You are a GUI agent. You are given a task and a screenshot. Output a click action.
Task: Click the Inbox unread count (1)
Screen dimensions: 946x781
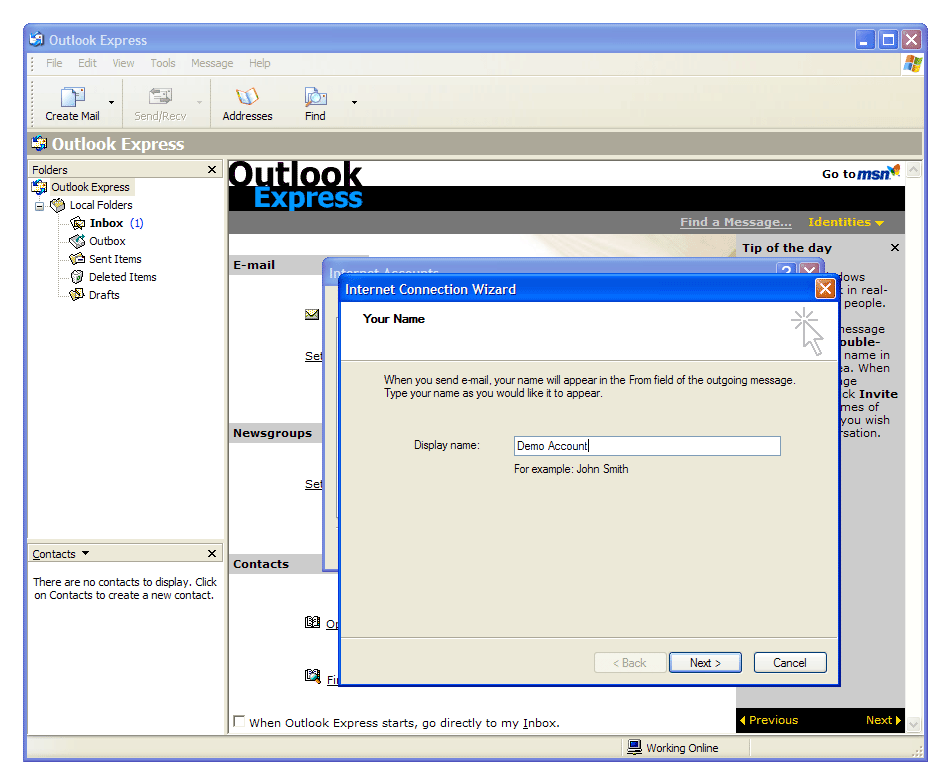(x=137, y=223)
